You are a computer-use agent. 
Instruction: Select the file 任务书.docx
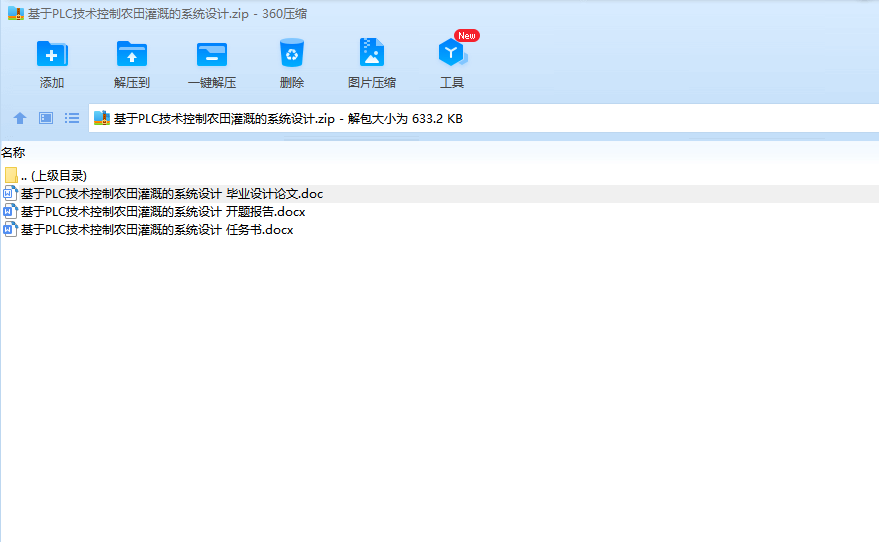(x=440, y=229)
